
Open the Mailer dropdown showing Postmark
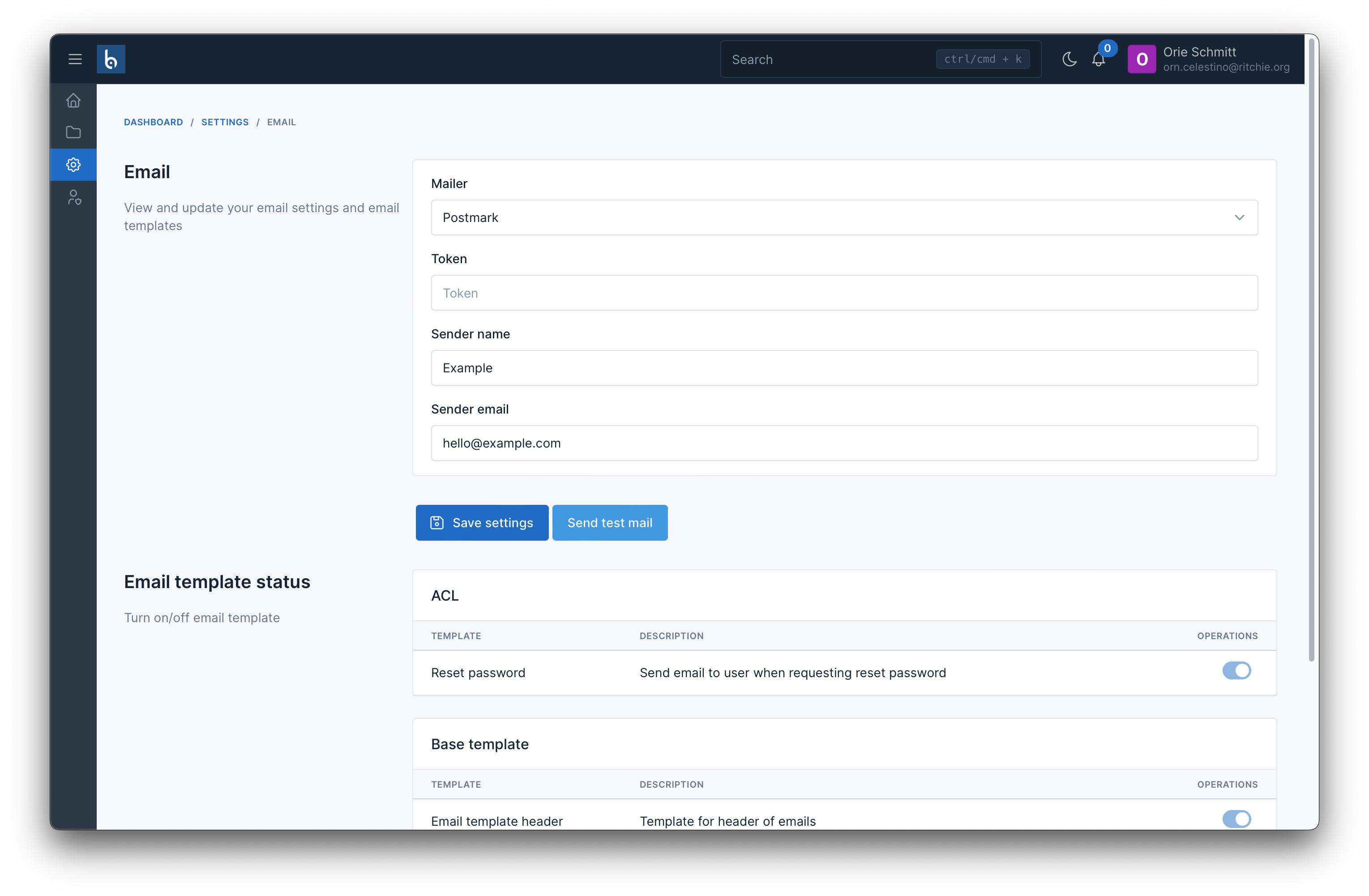[844, 218]
